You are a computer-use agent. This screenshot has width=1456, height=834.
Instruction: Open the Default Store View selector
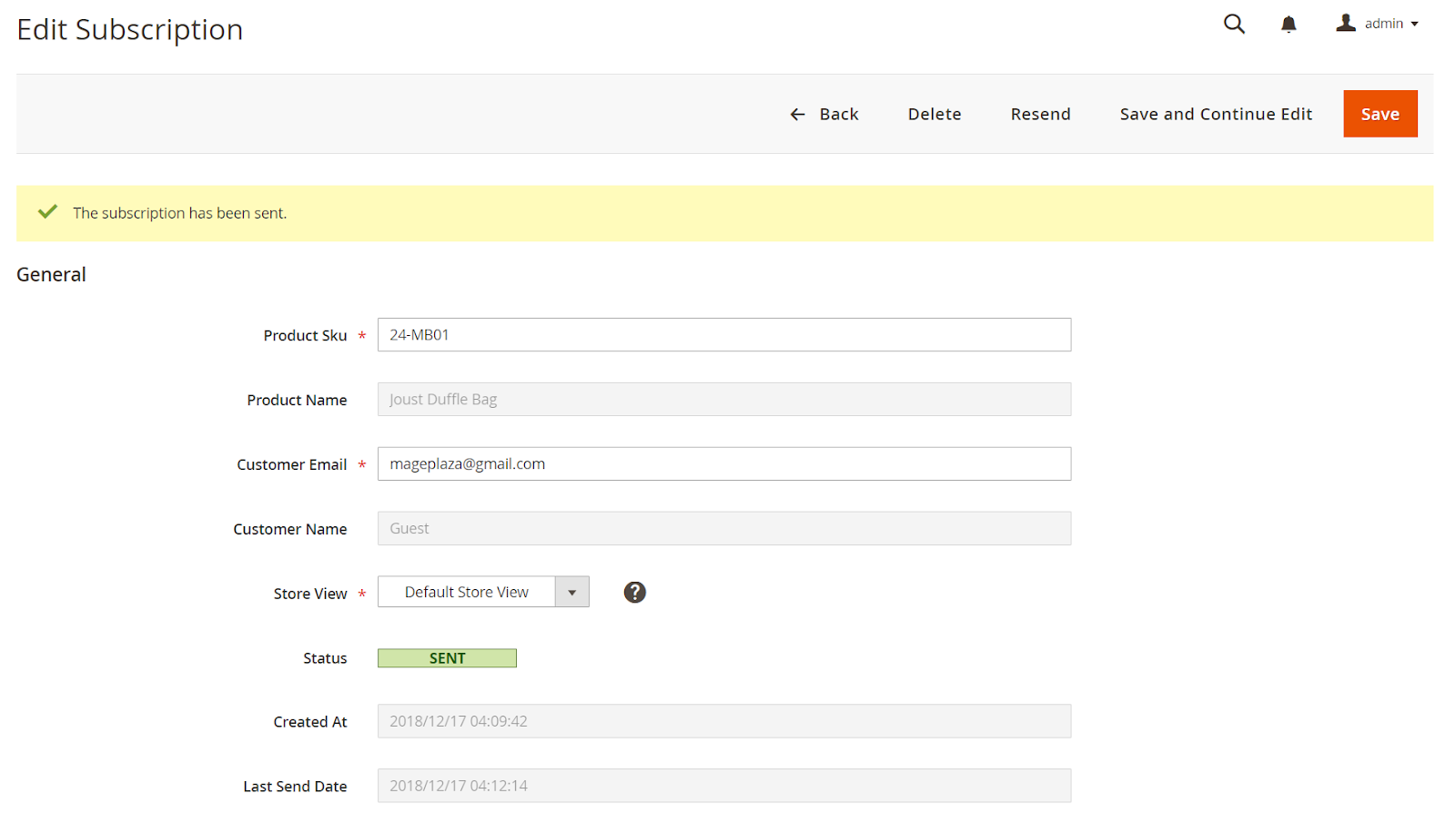tap(467, 593)
